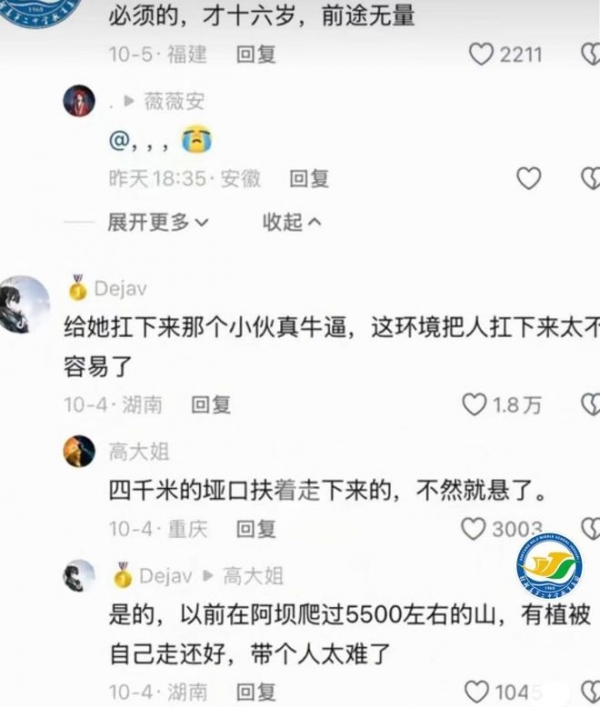Open the school logo watermark badge
This screenshot has width=600, height=707.
549,566
